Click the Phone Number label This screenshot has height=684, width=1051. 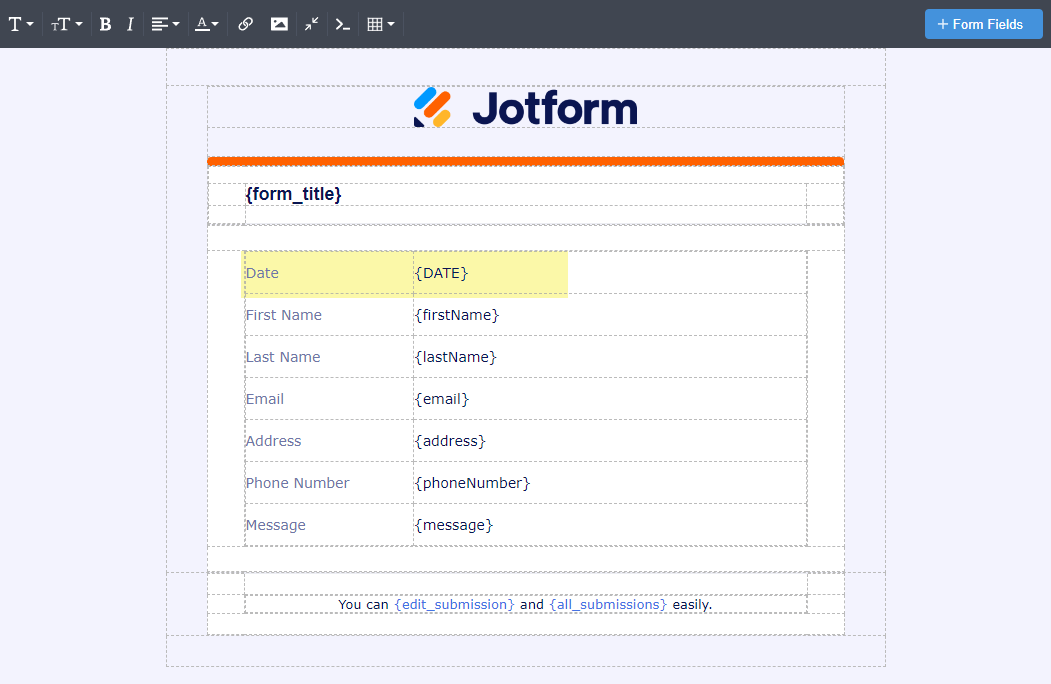(x=298, y=483)
